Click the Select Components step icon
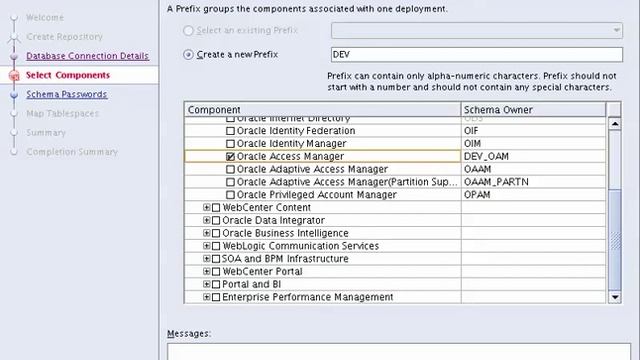The height and width of the screenshot is (360, 640). pyautogui.click(x=14, y=76)
